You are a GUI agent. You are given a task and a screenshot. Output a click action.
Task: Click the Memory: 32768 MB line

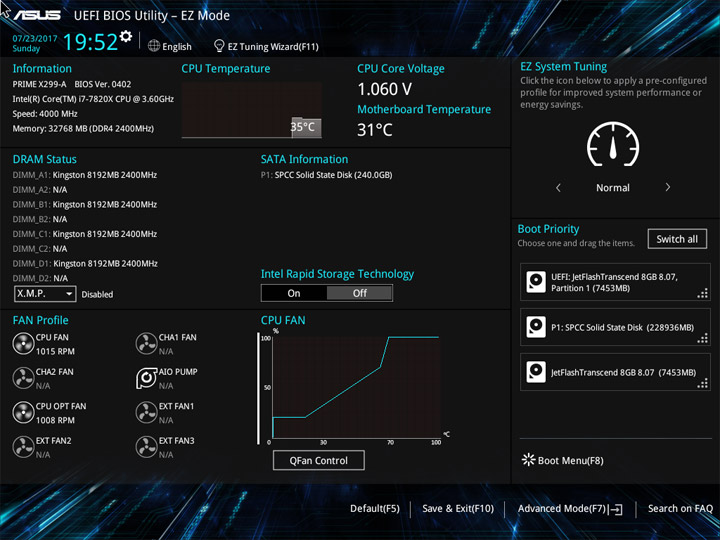[83, 129]
